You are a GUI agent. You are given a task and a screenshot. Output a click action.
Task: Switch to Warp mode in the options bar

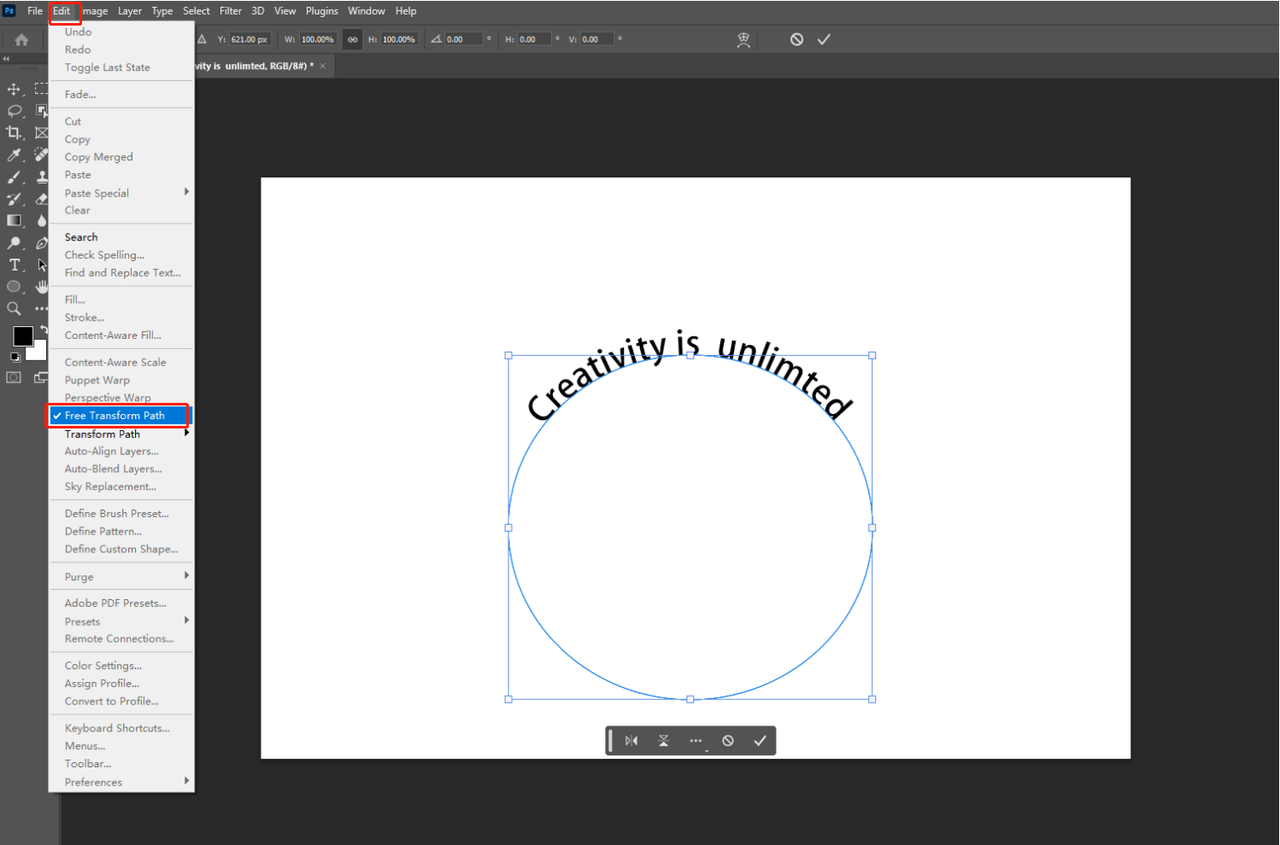coord(742,39)
